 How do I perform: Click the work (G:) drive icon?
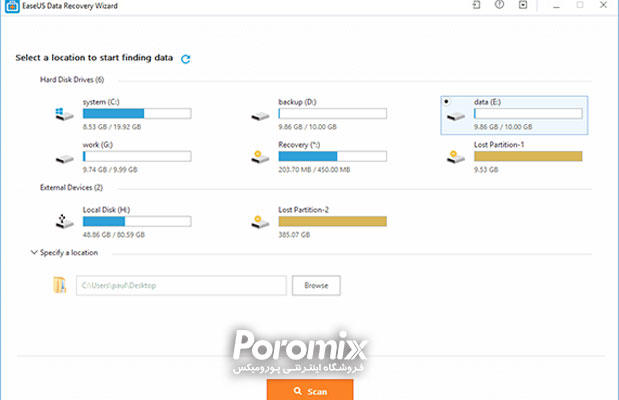65,158
